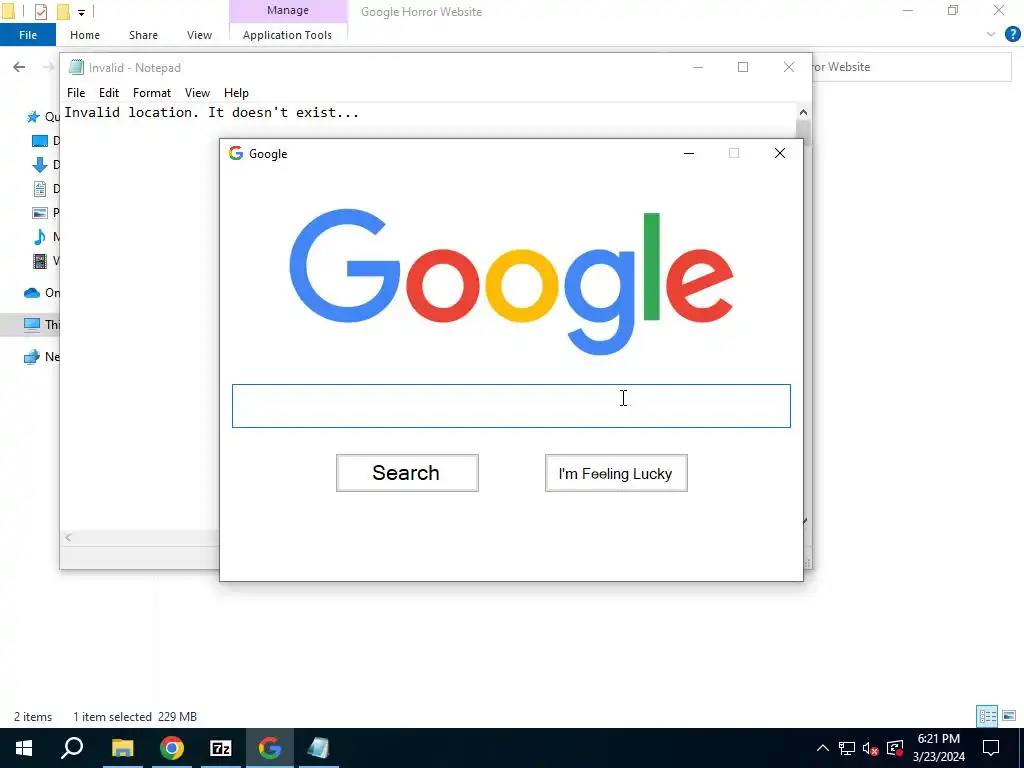This screenshot has height=768, width=1024.
Task: Open the File tab in File Explorer
Action: [28, 35]
